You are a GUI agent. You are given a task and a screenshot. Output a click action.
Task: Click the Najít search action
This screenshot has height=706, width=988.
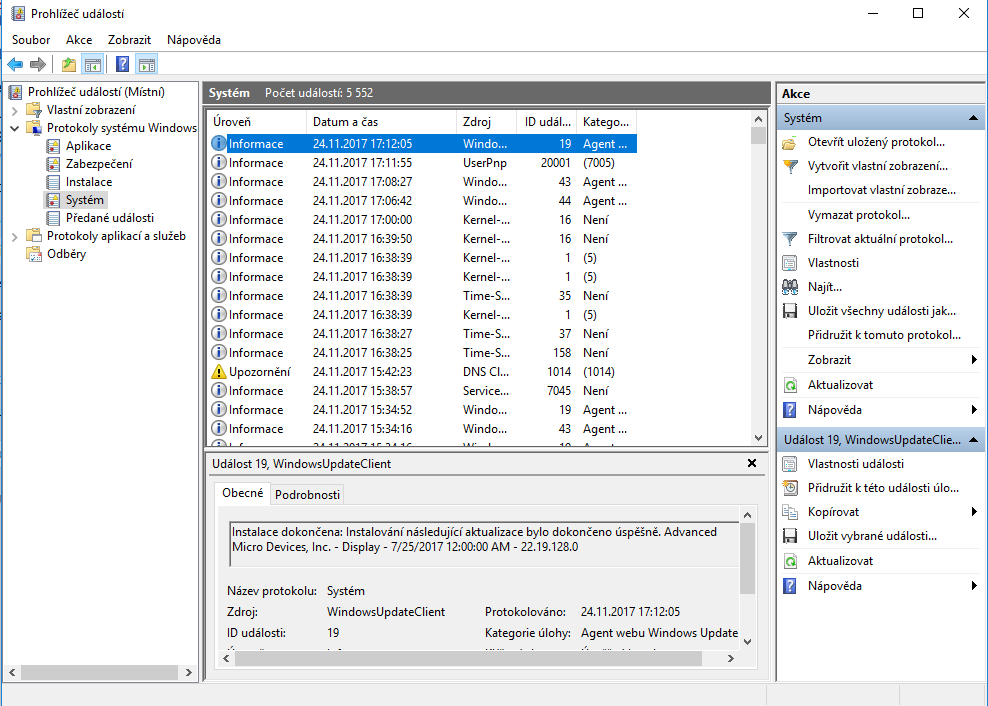click(824, 287)
